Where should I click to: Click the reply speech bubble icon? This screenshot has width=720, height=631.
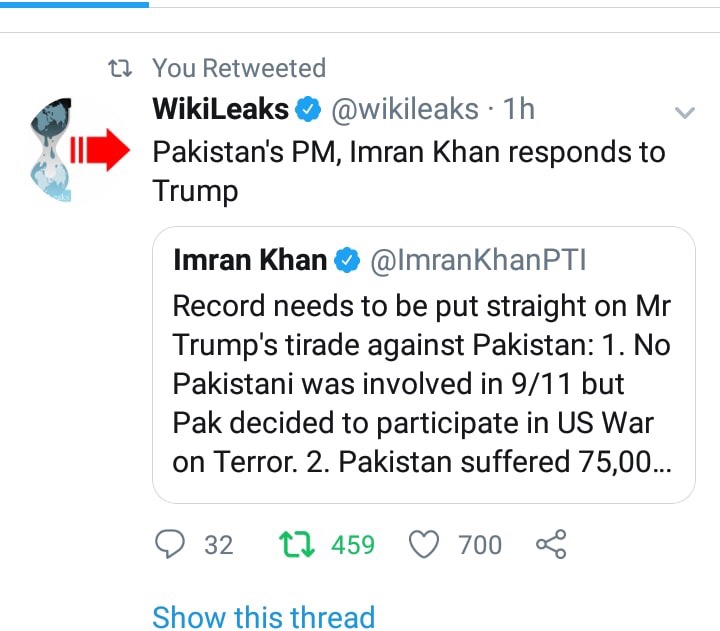[173, 544]
